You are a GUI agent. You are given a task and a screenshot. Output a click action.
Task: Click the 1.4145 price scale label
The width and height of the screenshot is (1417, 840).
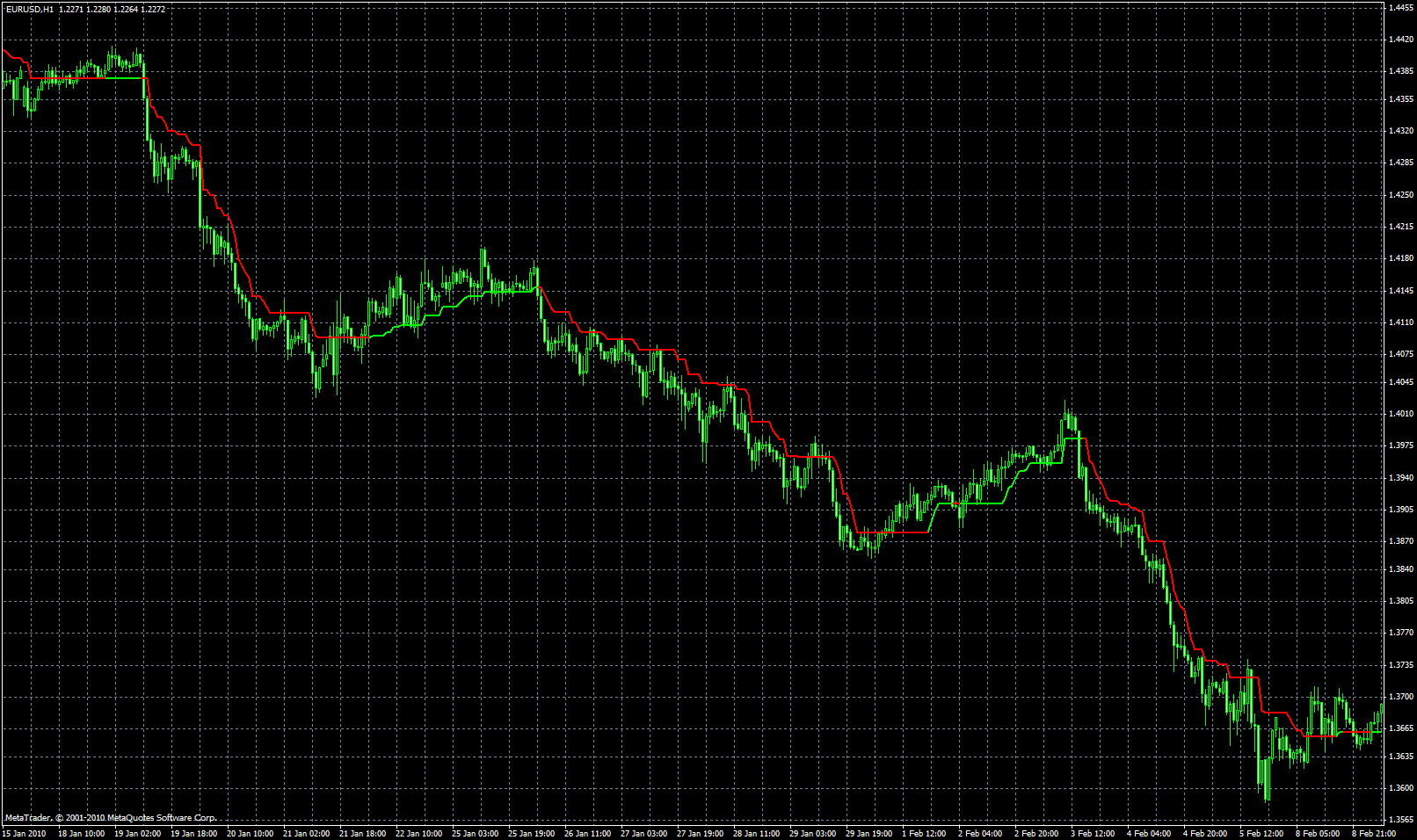pos(1401,291)
